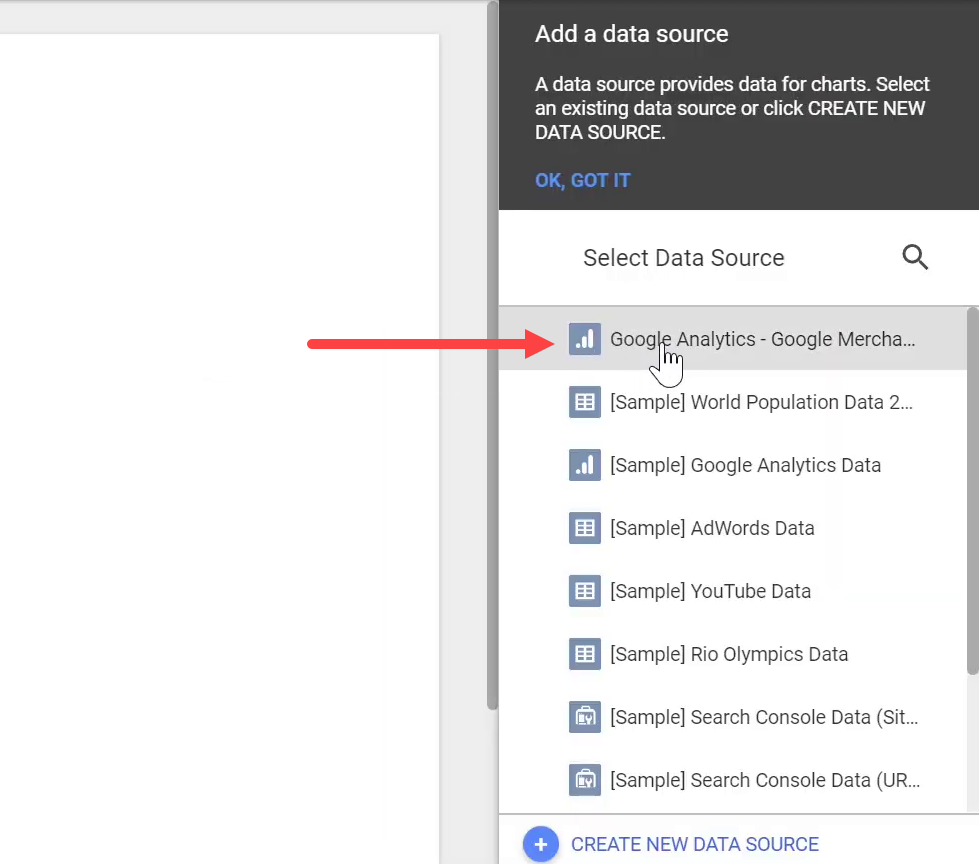Pick the [Sample] AdWords Data source
Viewport: 979px width, 864px height.
712,529
